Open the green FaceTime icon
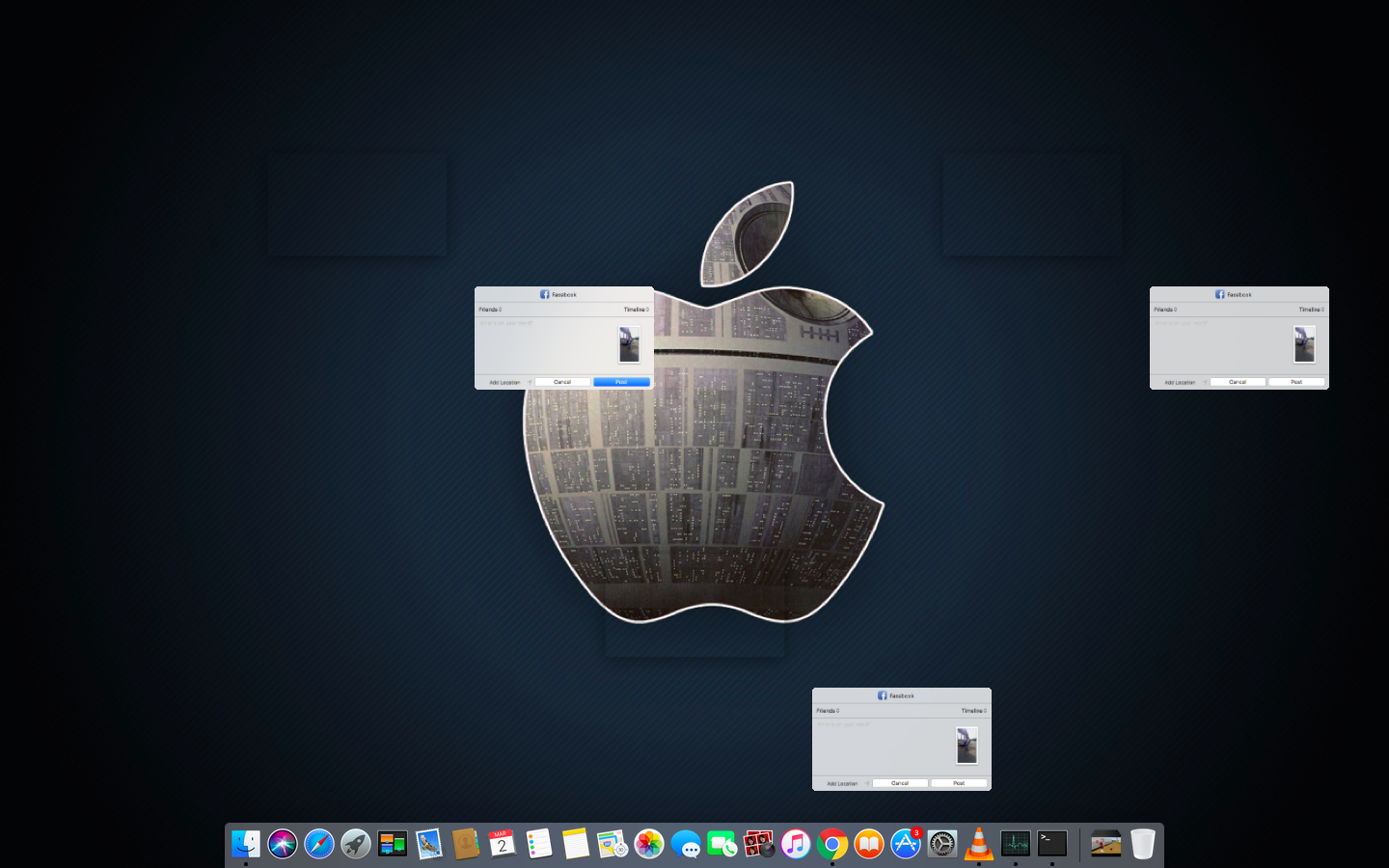 [x=722, y=844]
